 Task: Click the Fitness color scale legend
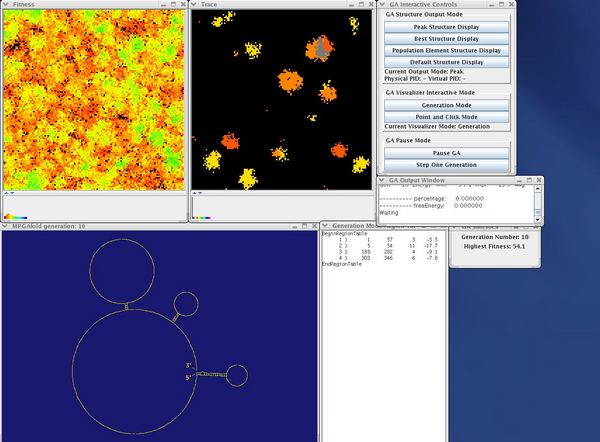[15, 216]
